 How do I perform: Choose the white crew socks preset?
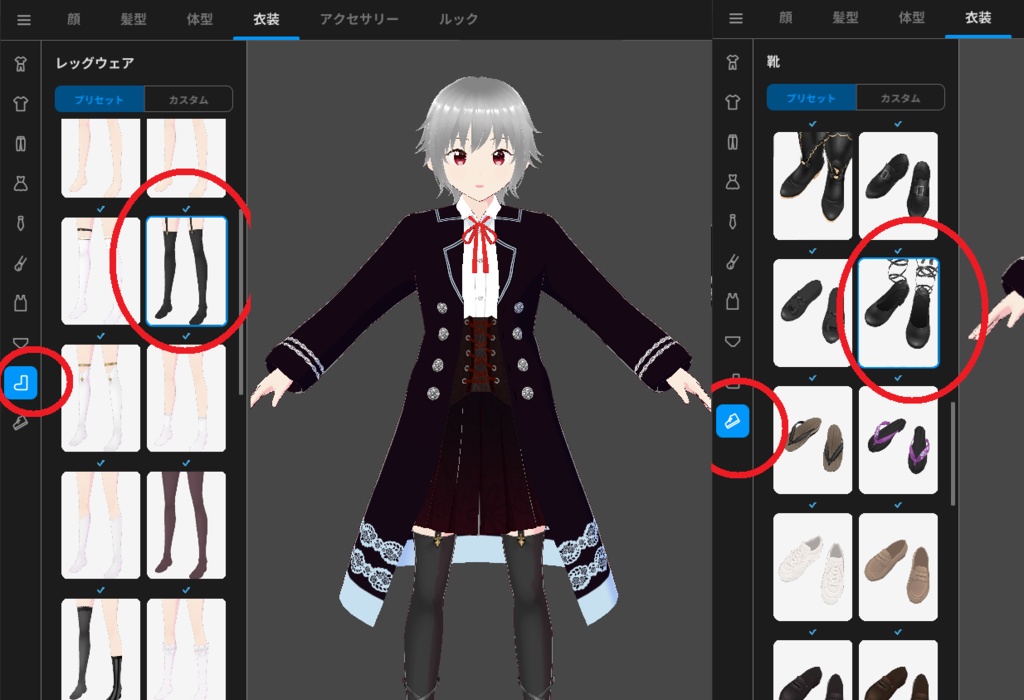click(x=101, y=525)
